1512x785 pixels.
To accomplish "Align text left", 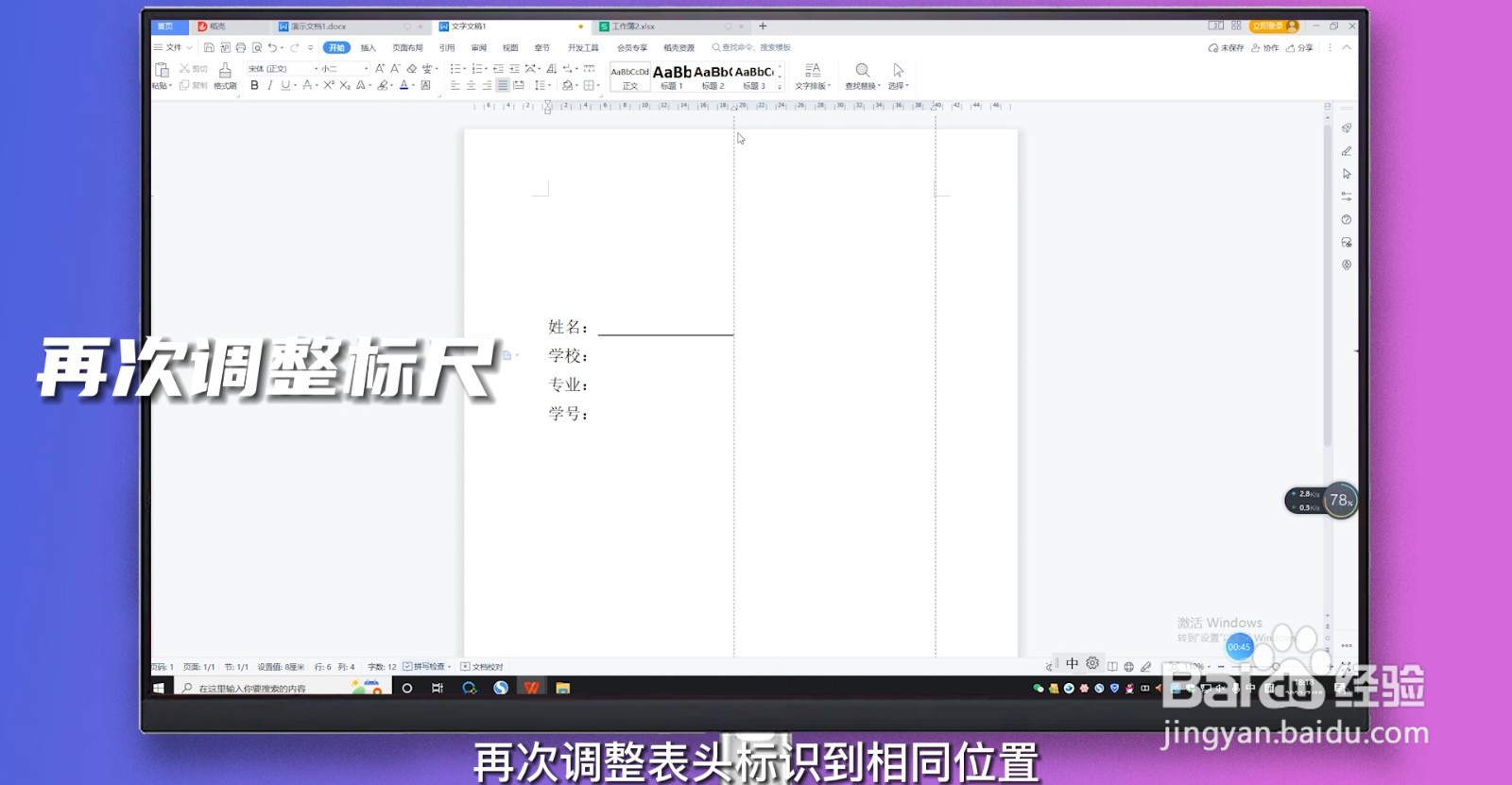I will 455,85.
